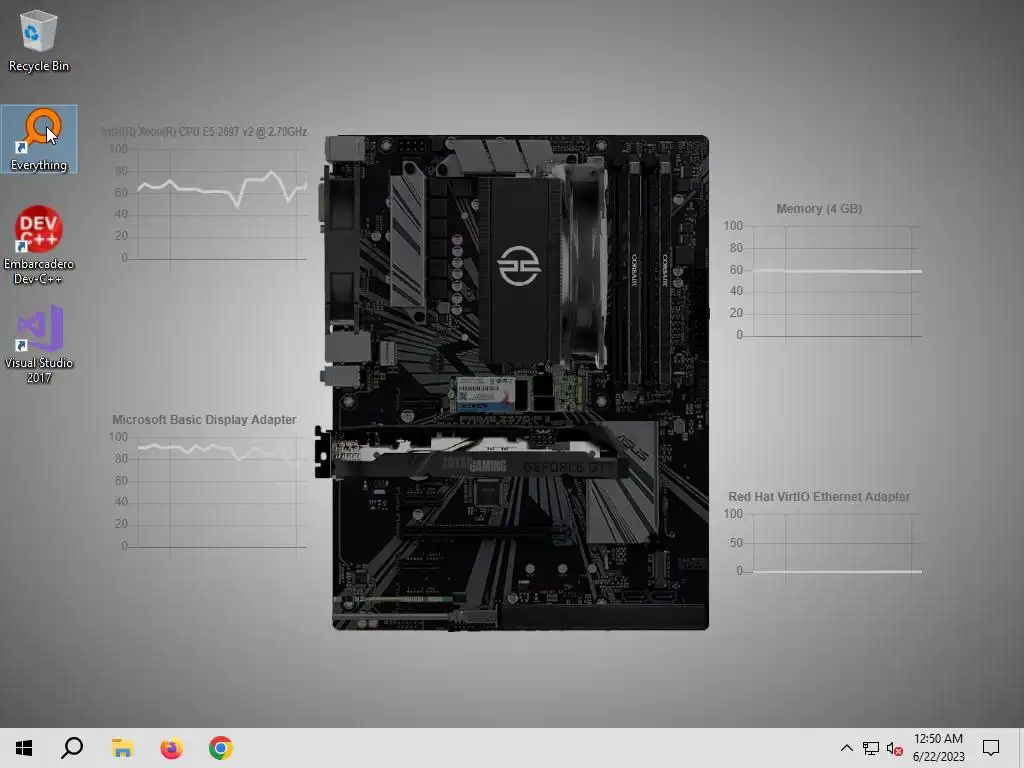Click the Red Hat VirtIO Ethernet graph
This screenshot has height=768, width=1024.
pyautogui.click(x=823, y=543)
